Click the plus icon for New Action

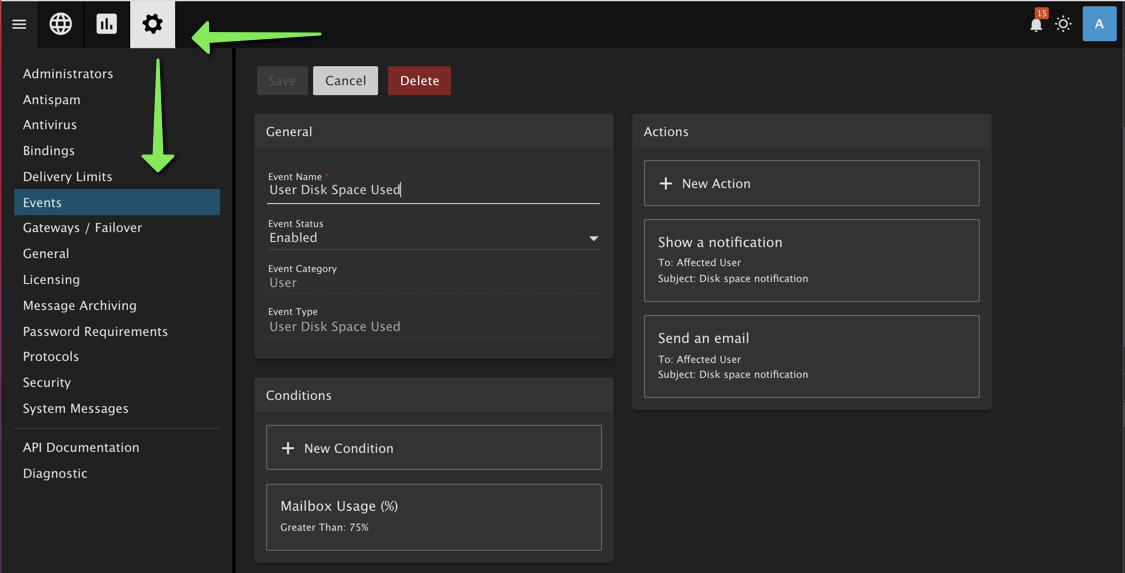(666, 184)
